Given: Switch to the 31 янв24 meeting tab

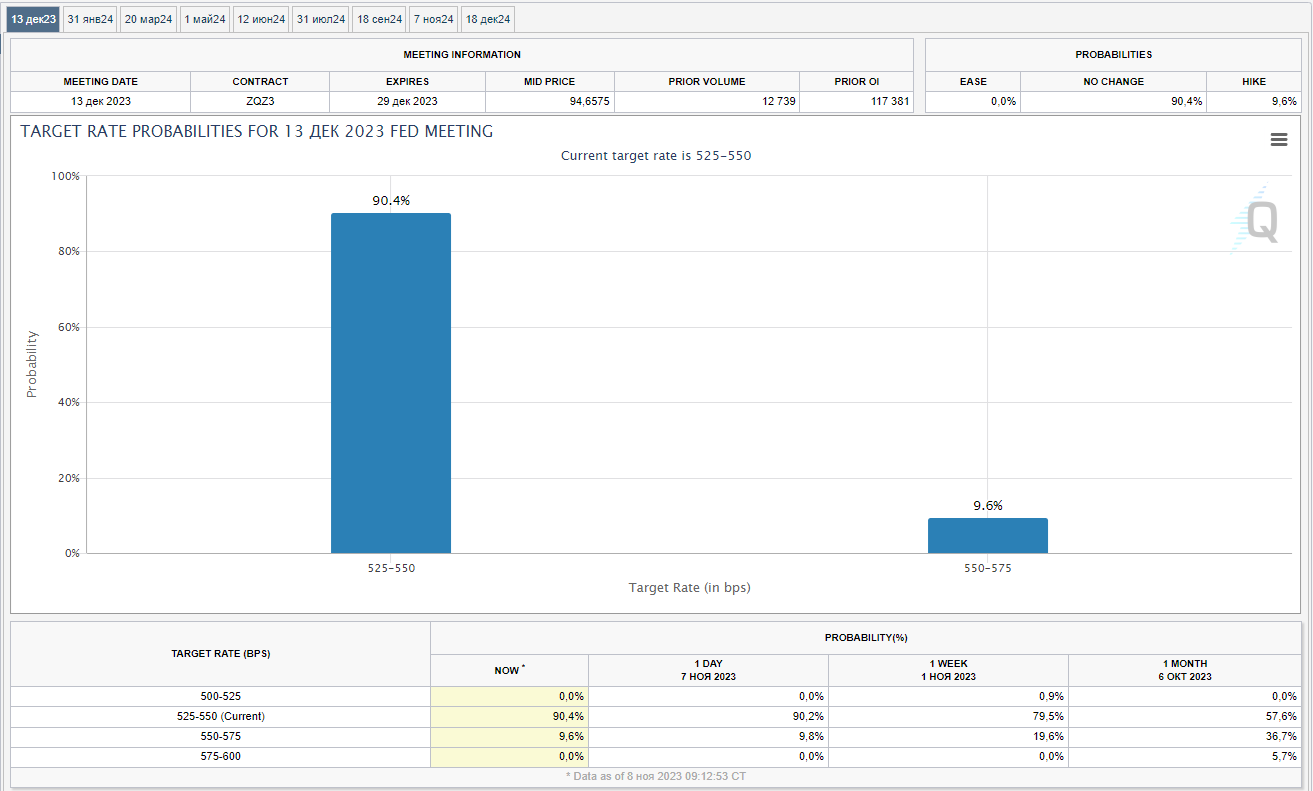Looking at the screenshot, I should tap(91, 19).
